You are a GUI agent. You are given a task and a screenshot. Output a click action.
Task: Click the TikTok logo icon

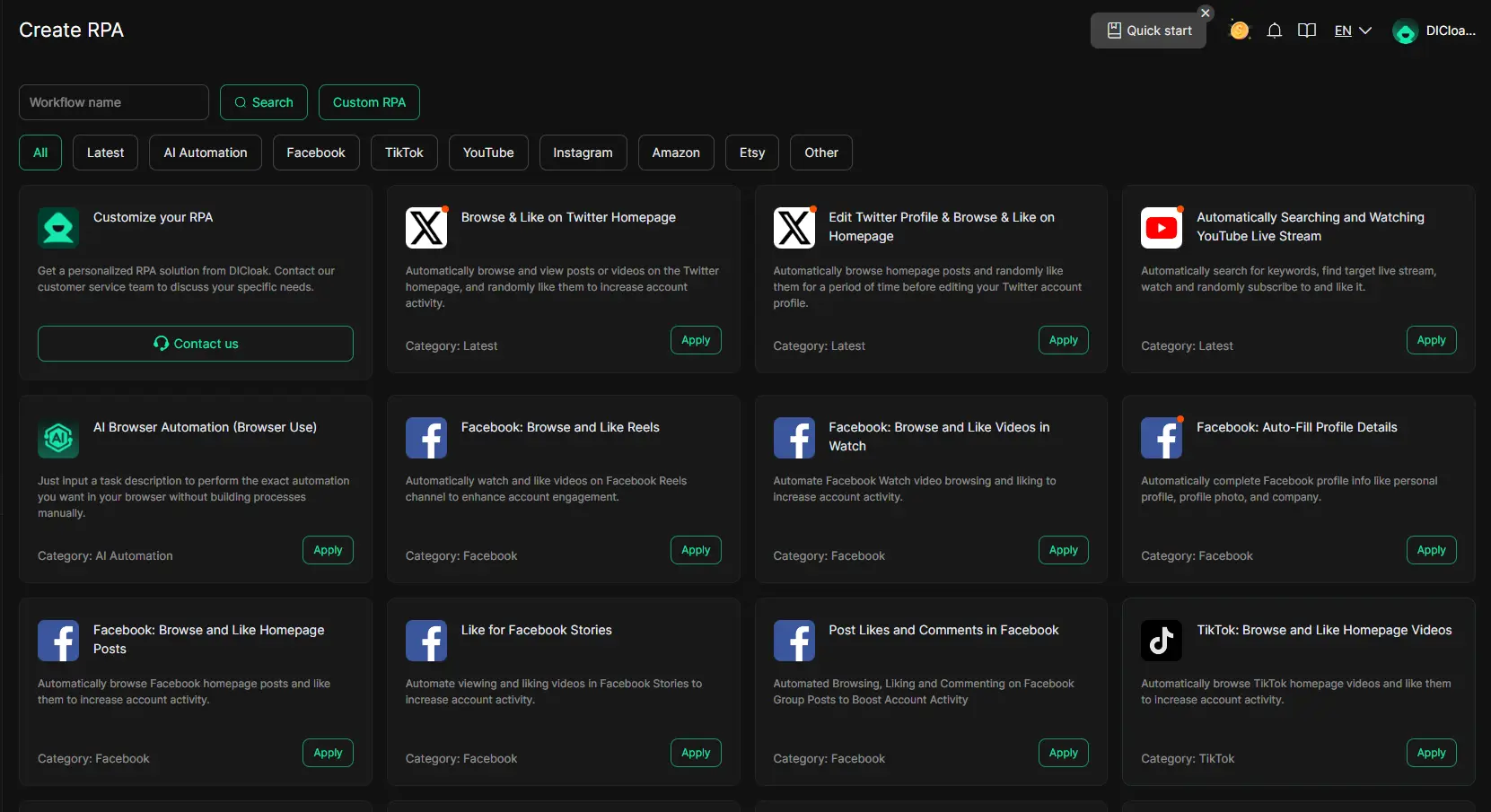pos(1162,640)
